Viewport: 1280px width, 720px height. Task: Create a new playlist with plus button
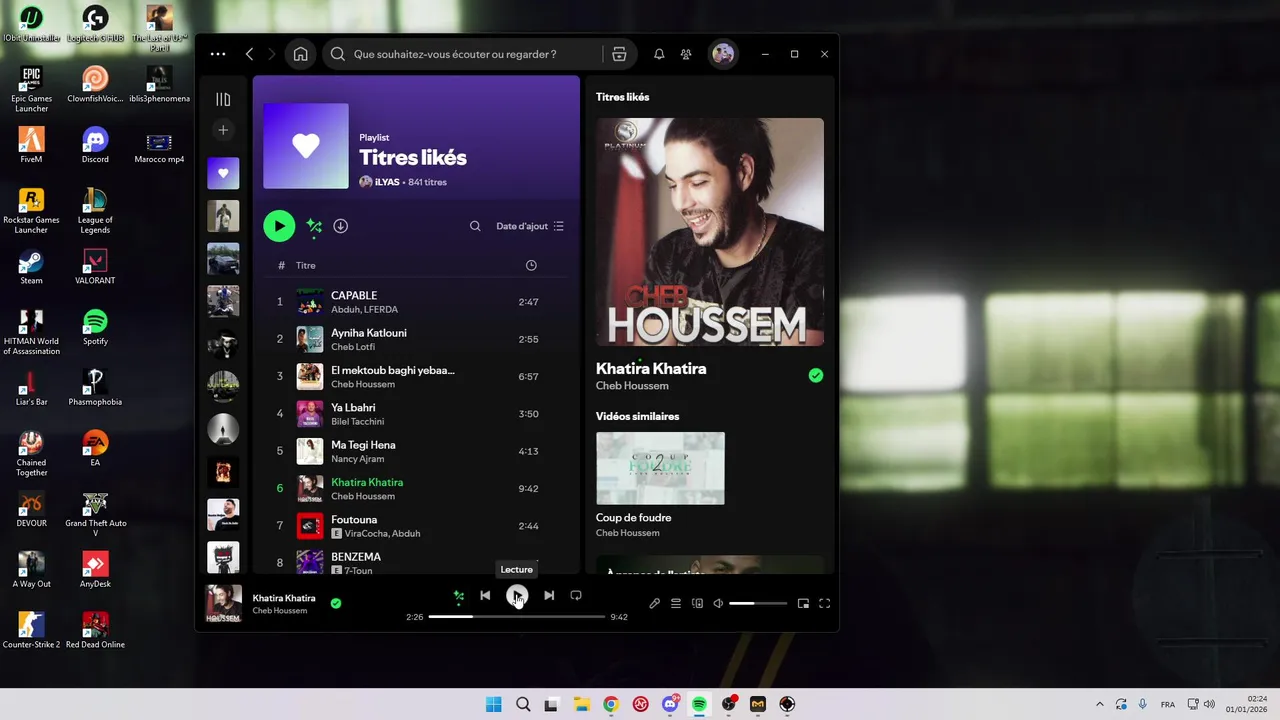223,130
